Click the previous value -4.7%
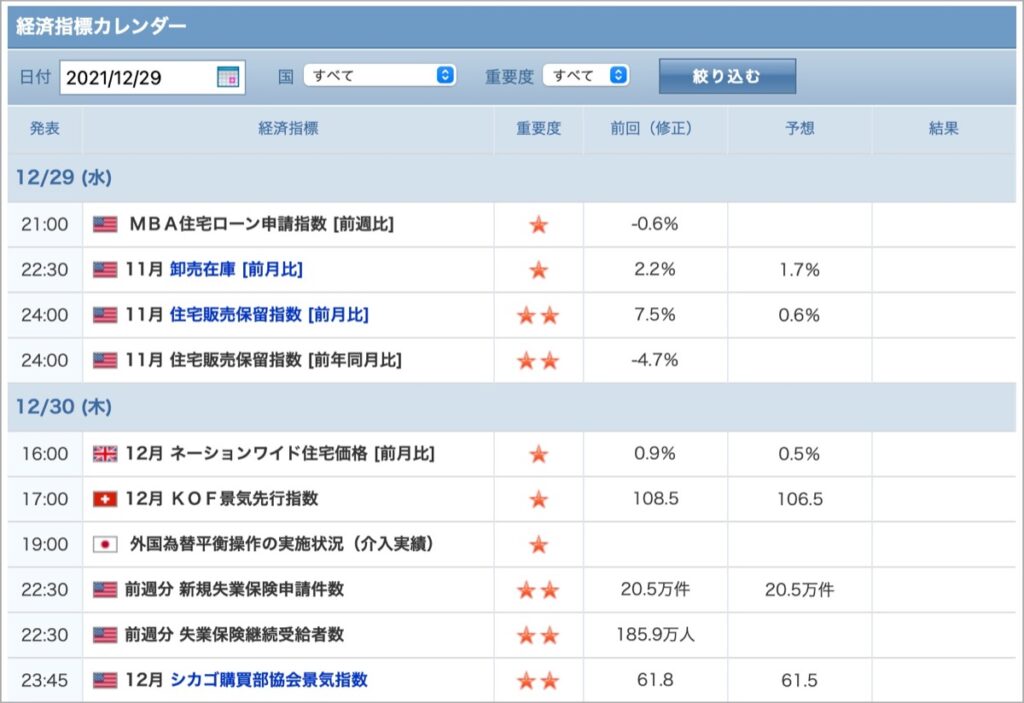1024x703 pixels. click(654, 360)
